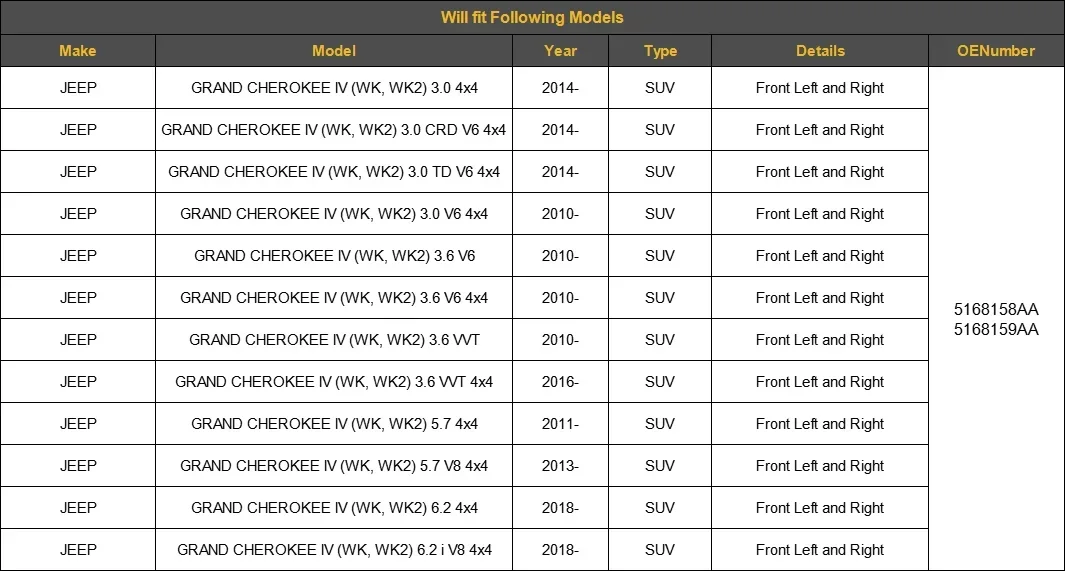
Task: Select the Make column header
Action: click(x=78, y=51)
